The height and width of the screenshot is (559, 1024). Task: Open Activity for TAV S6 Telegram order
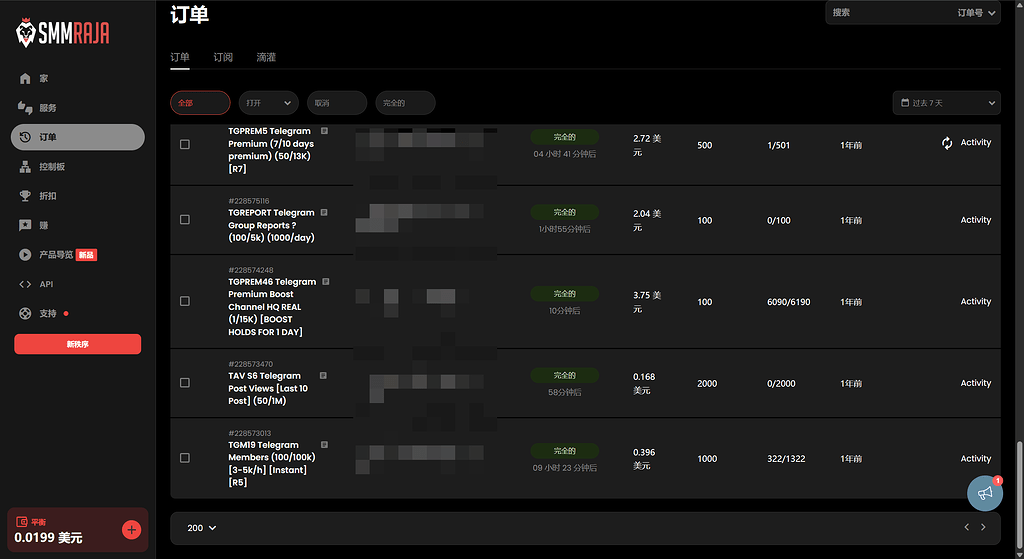(x=976, y=383)
